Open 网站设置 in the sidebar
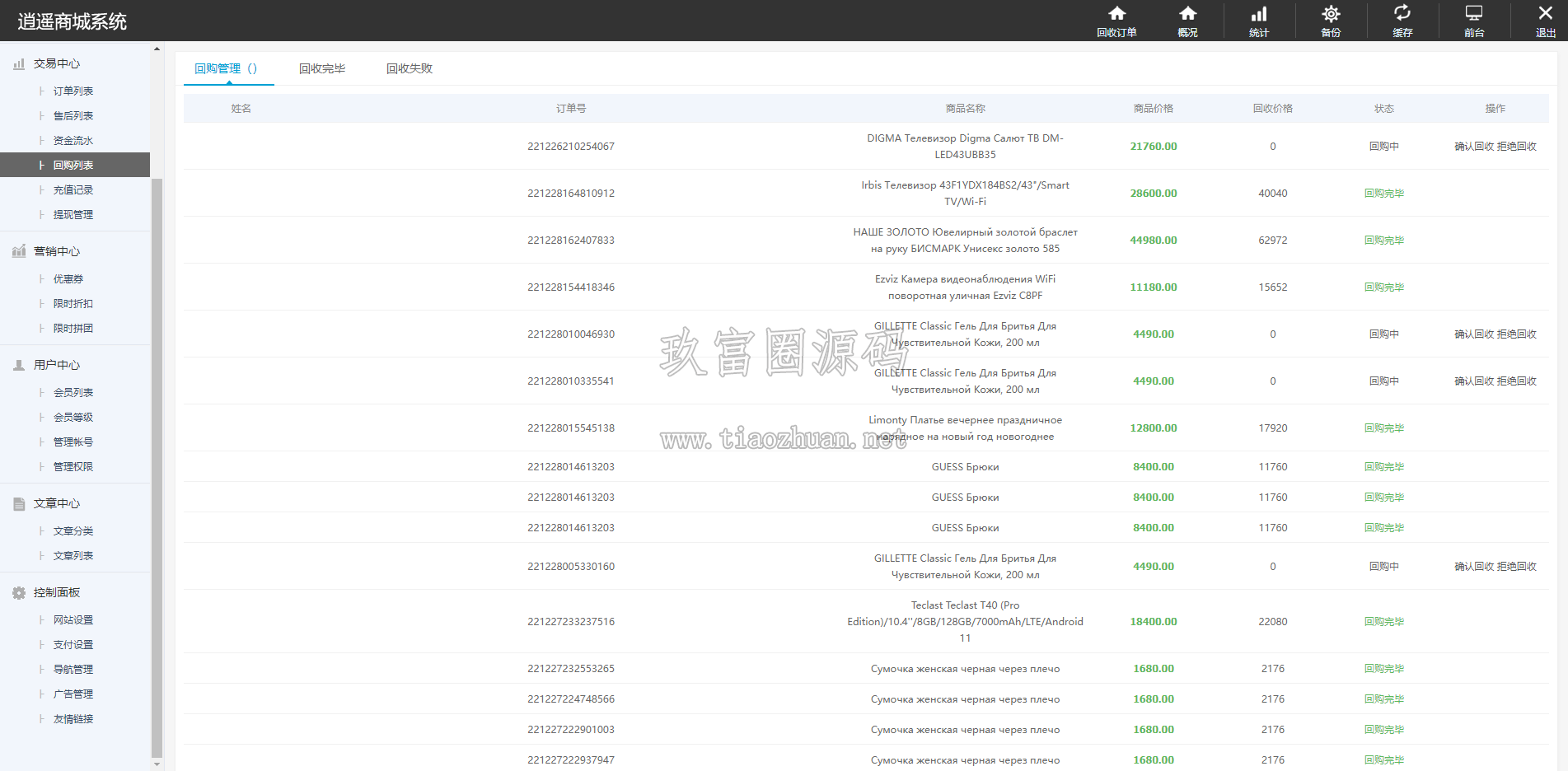 point(73,619)
